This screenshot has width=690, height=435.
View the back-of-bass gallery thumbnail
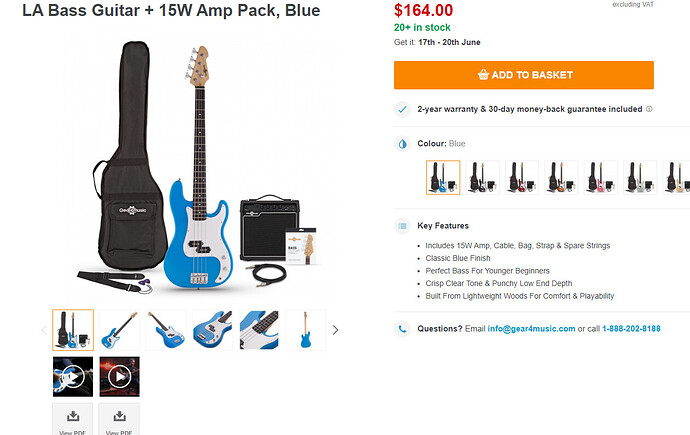(305, 330)
